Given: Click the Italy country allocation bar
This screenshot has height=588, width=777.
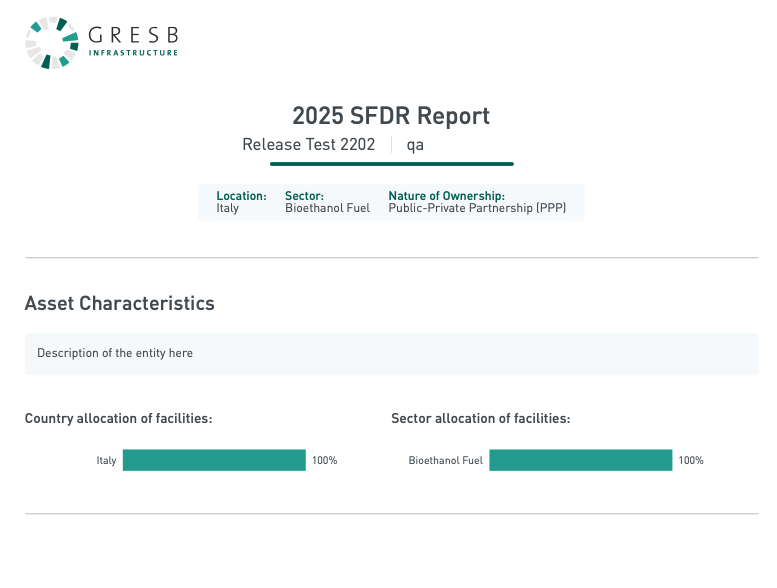Looking at the screenshot, I should click(214, 460).
